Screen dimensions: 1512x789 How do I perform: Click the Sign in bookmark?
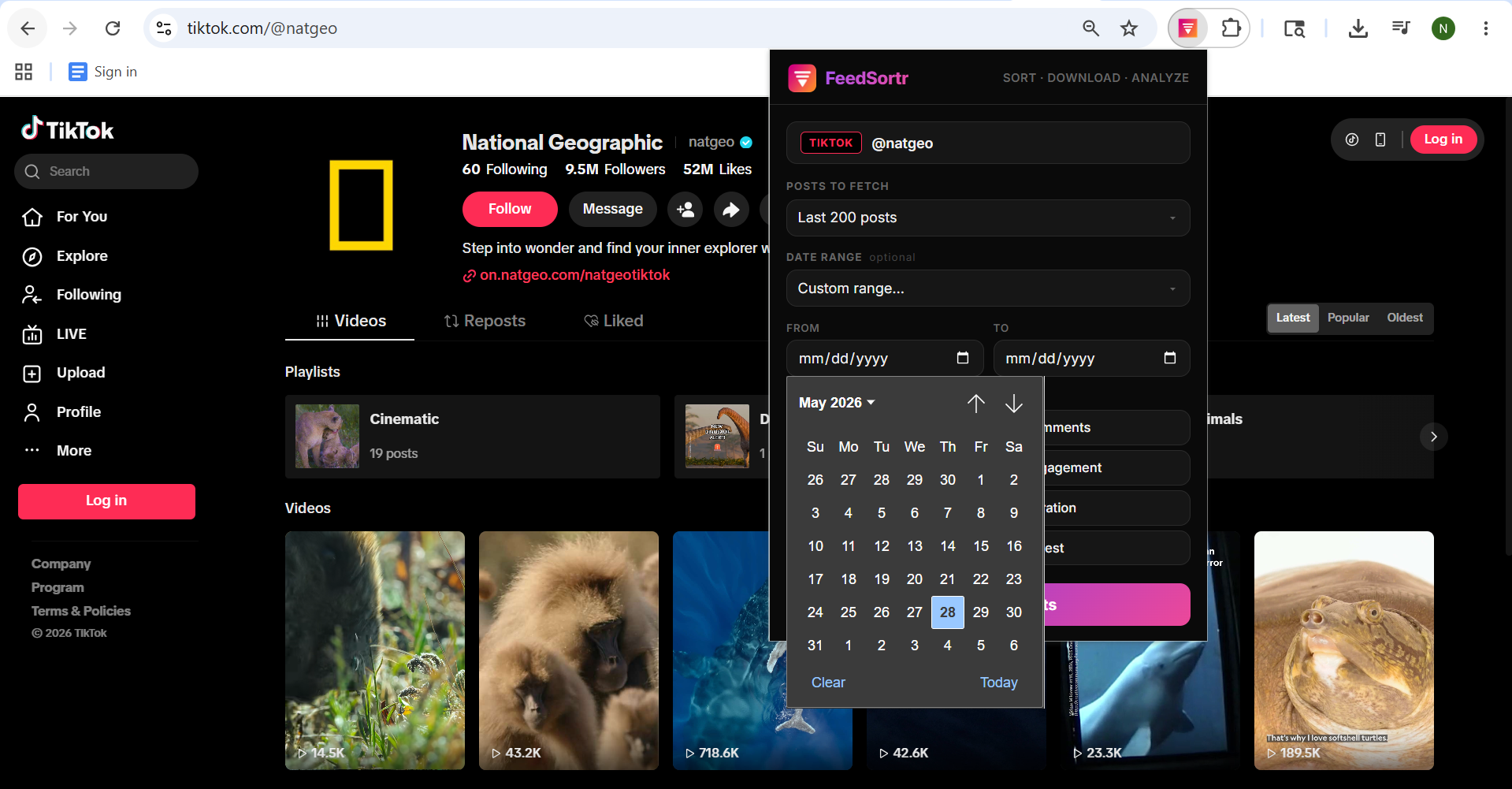point(102,72)
